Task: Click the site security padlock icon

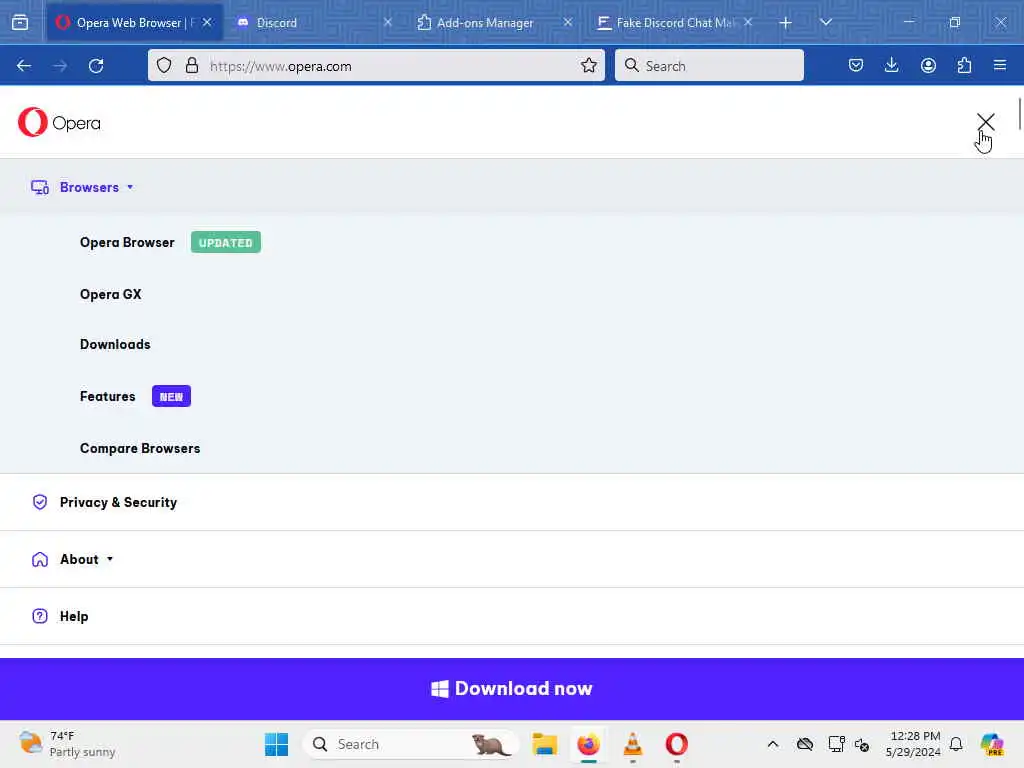Action: pyautogui.click(x=191, y=65)
